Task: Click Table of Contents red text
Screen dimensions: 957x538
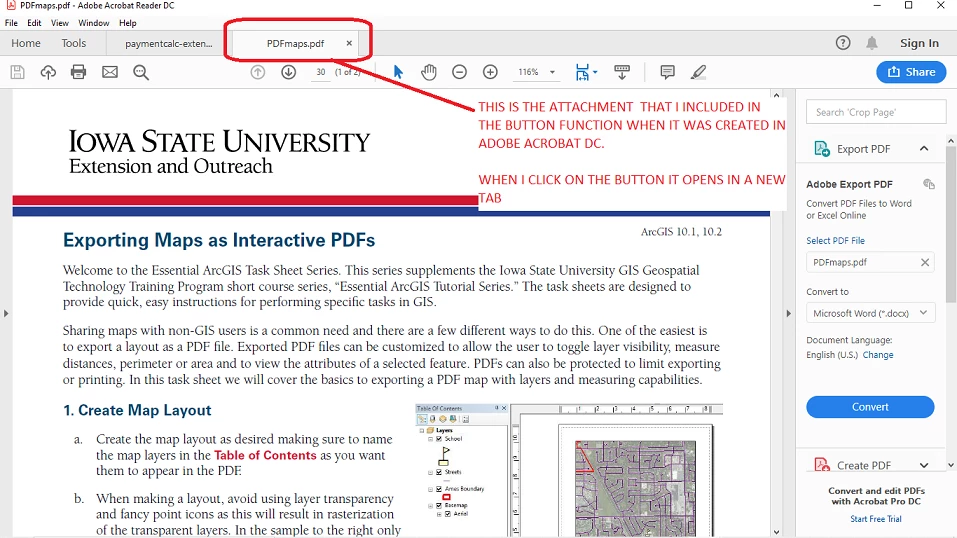Action: coord(265,455)
